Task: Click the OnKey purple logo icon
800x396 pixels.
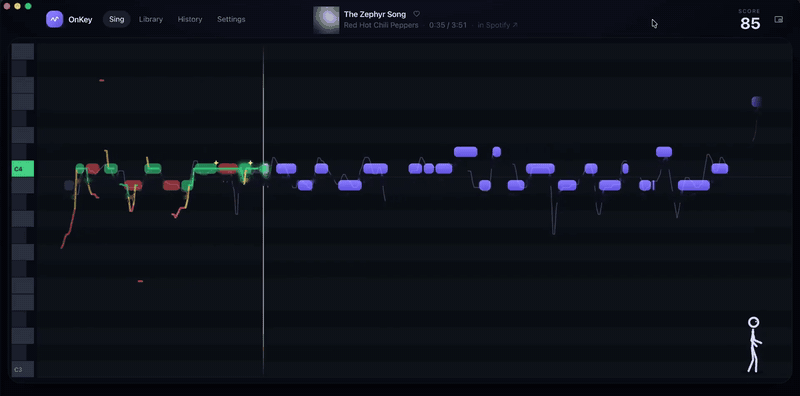Action: pyautogui.click(x=55, y=19)
